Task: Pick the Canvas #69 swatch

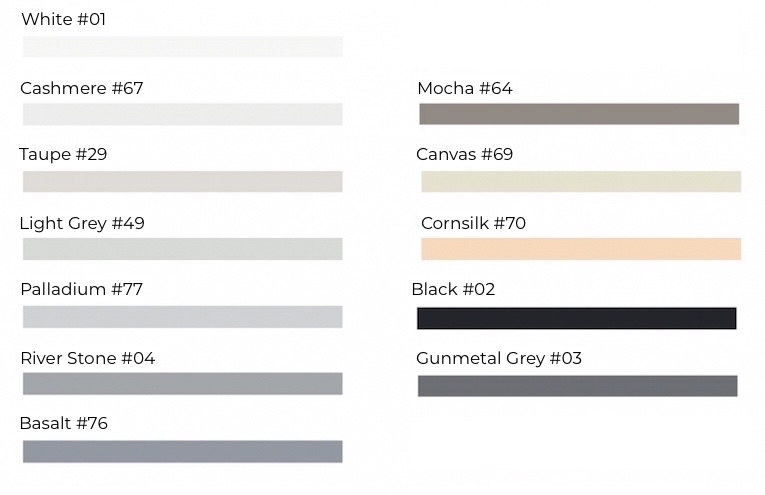Action: pos(580,181)
